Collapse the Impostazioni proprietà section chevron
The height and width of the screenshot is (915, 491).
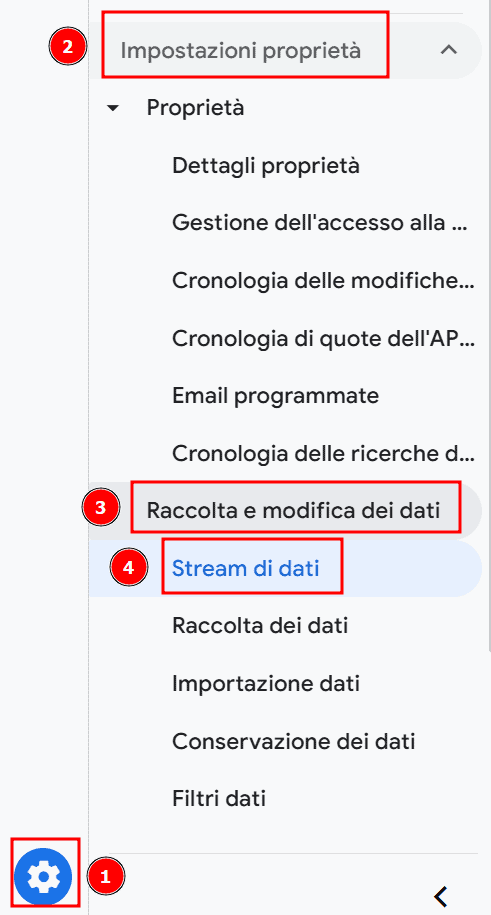[x=448, y=50]
